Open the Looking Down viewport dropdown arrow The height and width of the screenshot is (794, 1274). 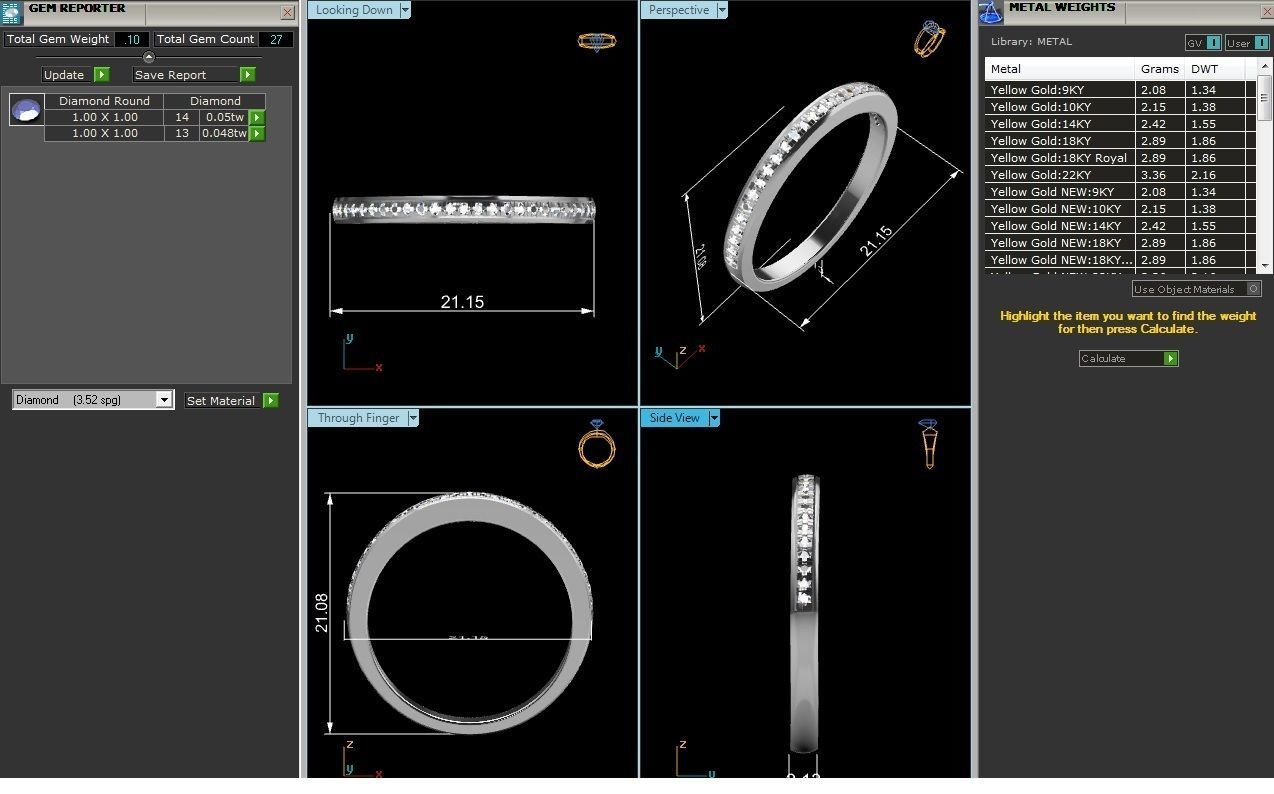coord(405,10)
